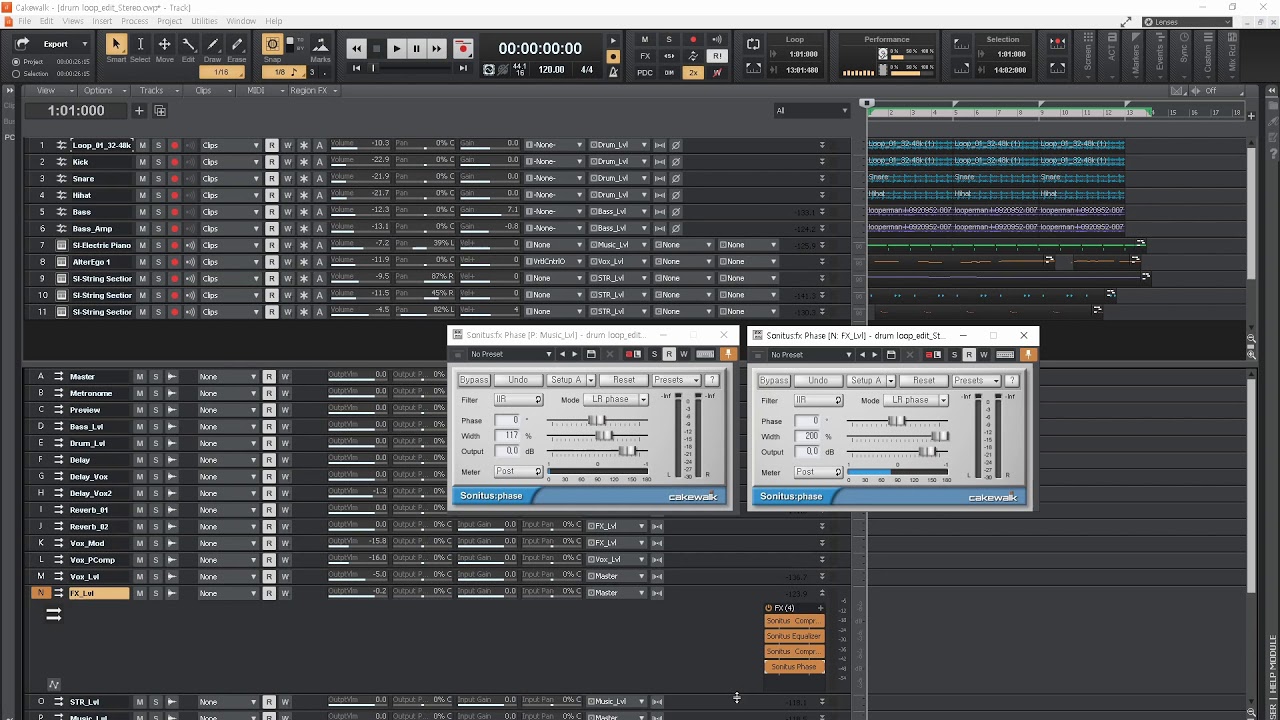Screen dimensions: 1280x720
Task: Toggle read automation on Bass track
Action: click(271, 212)
